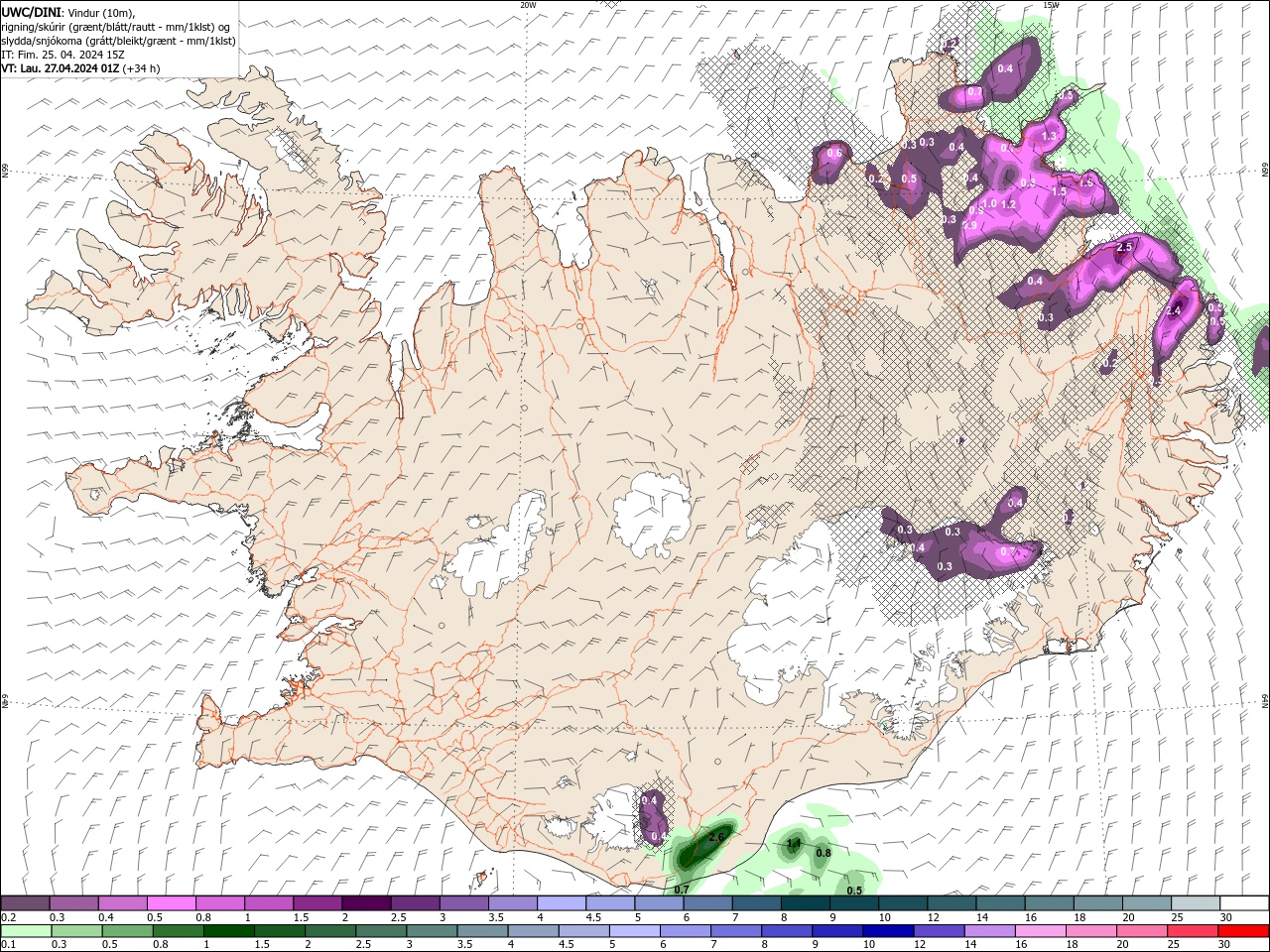Choose the darkest green swatch in the rain legend
Image resolution: width=1270 pixels, height=952 pixels.
(227, 931)
